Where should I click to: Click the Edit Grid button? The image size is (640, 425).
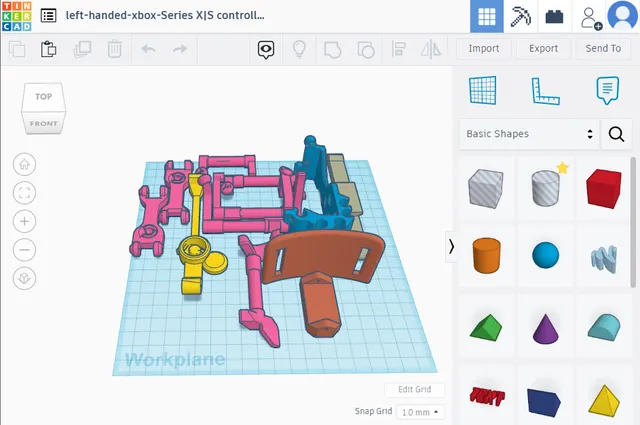coord(414,389)
